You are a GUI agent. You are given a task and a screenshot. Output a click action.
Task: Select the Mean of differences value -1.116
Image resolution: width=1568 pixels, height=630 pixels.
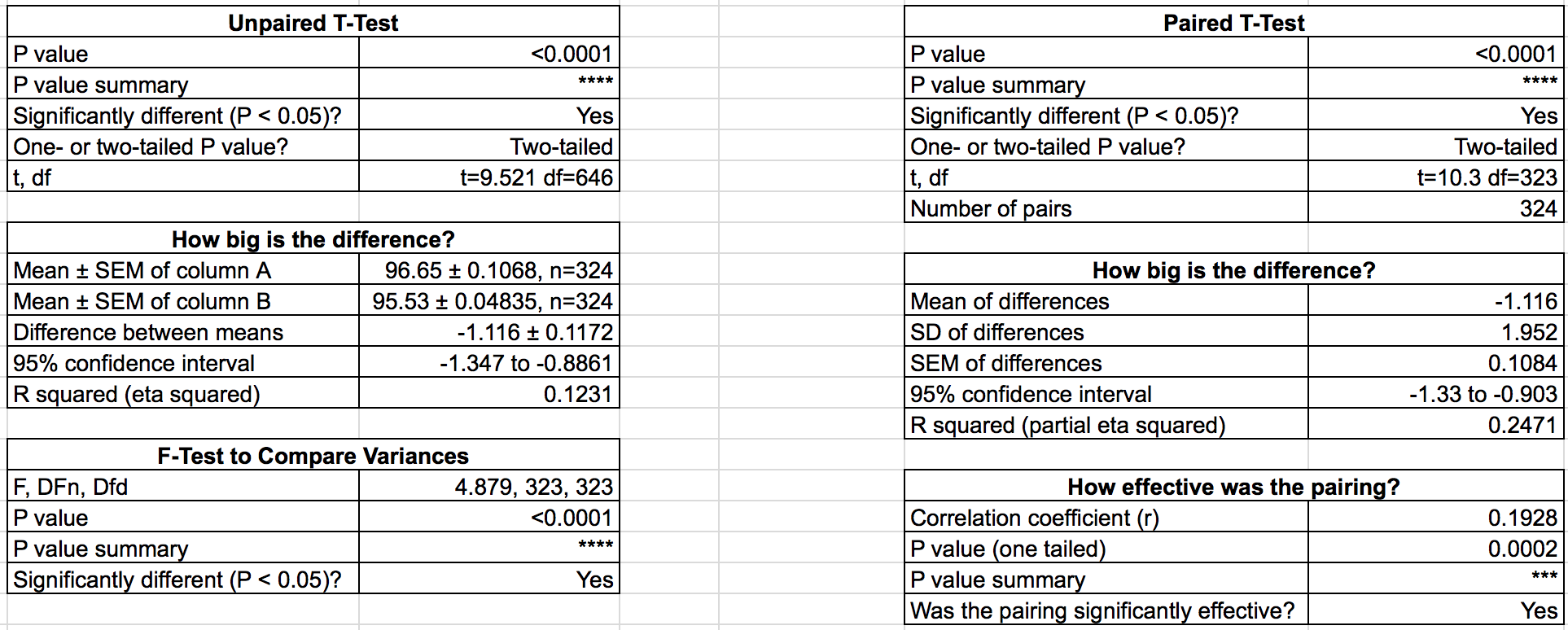[1526, 301]
